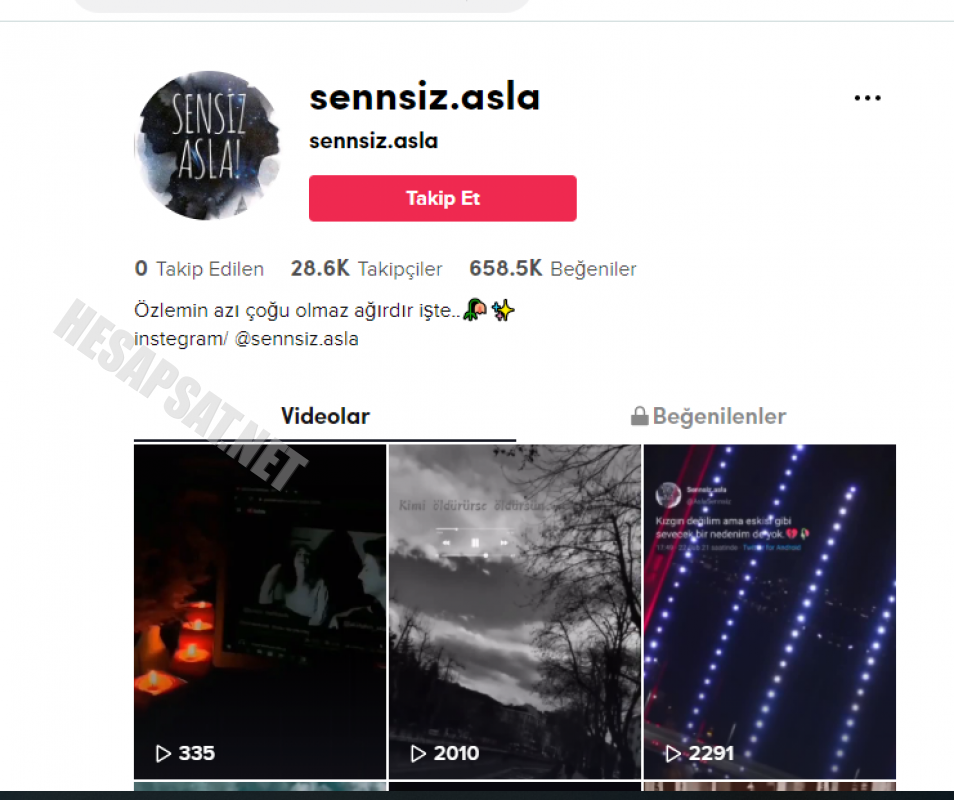Open the blue bridge lights video
The image size is (954, 800).
[x=770, y=611]
